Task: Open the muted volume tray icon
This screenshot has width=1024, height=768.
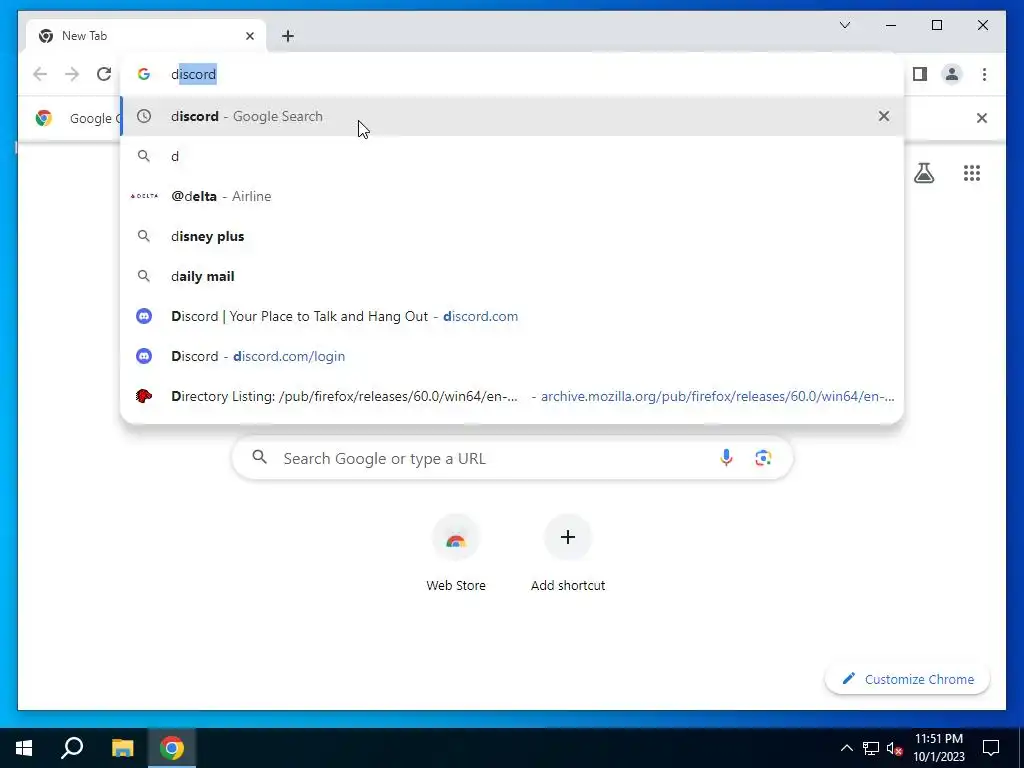Action: (x=894, y=748)
